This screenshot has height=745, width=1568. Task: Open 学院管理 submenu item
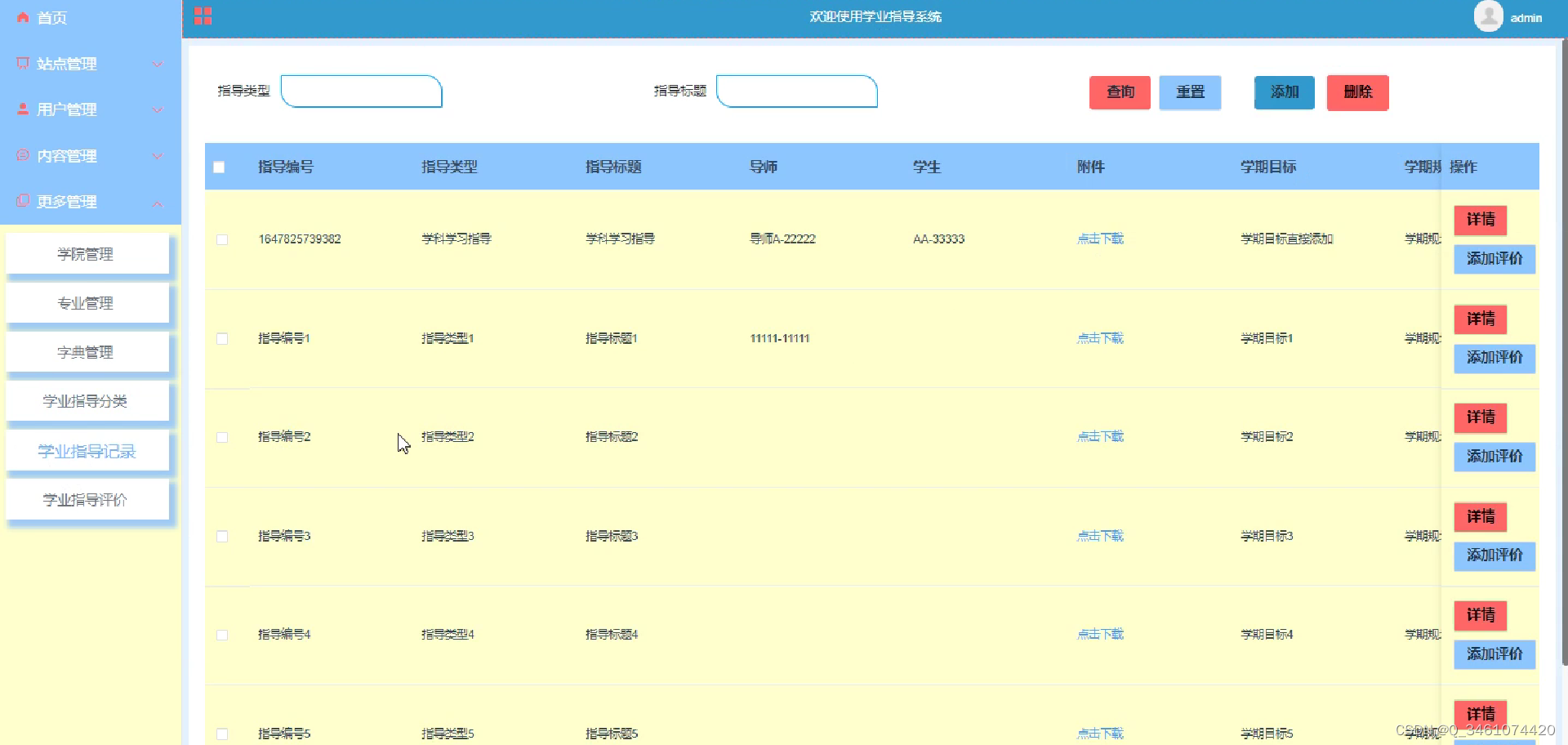tap(87, 254)
